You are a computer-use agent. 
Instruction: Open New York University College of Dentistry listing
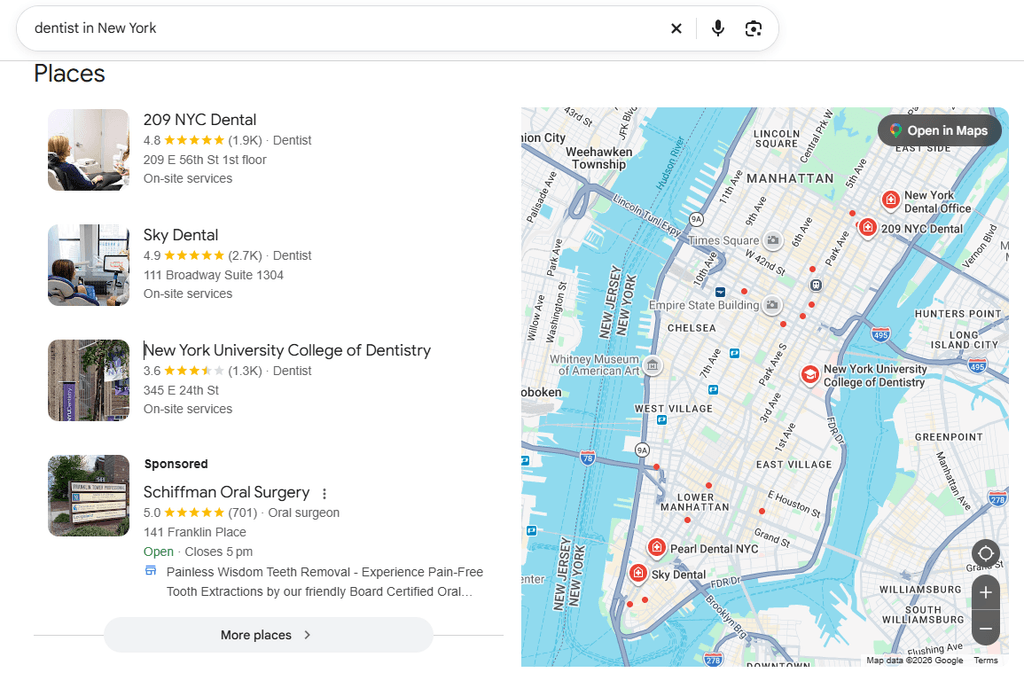287,350
